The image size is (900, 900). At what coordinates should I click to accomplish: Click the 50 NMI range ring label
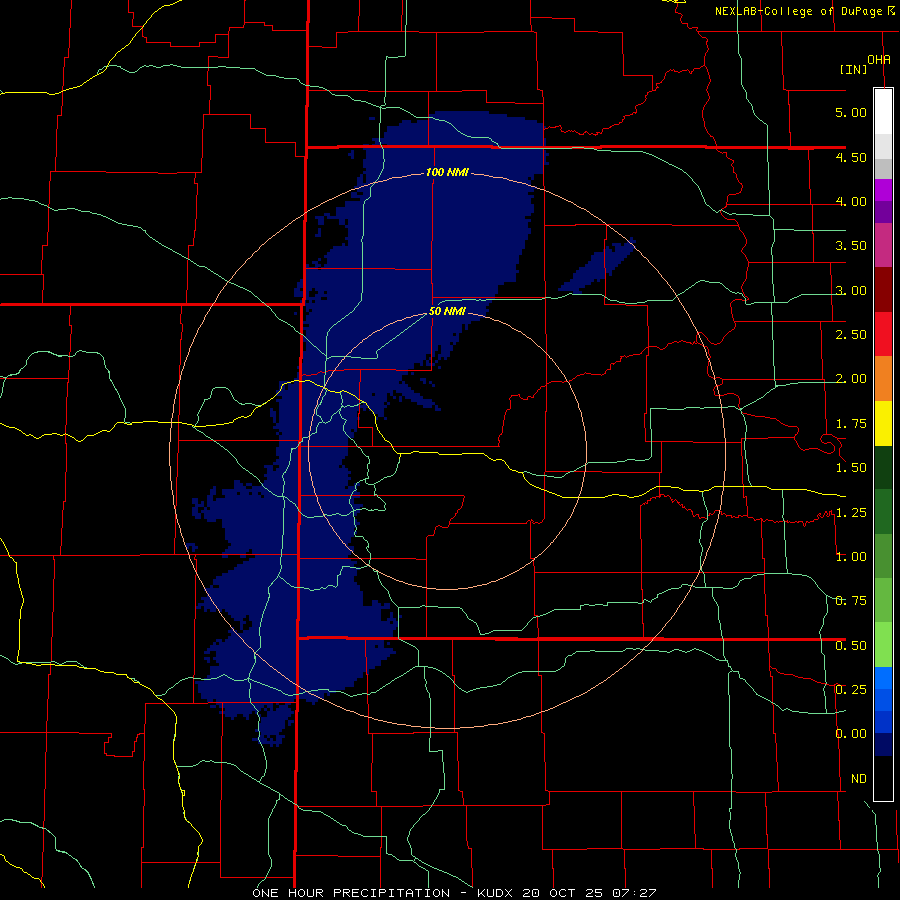click(x=447, y=312)
